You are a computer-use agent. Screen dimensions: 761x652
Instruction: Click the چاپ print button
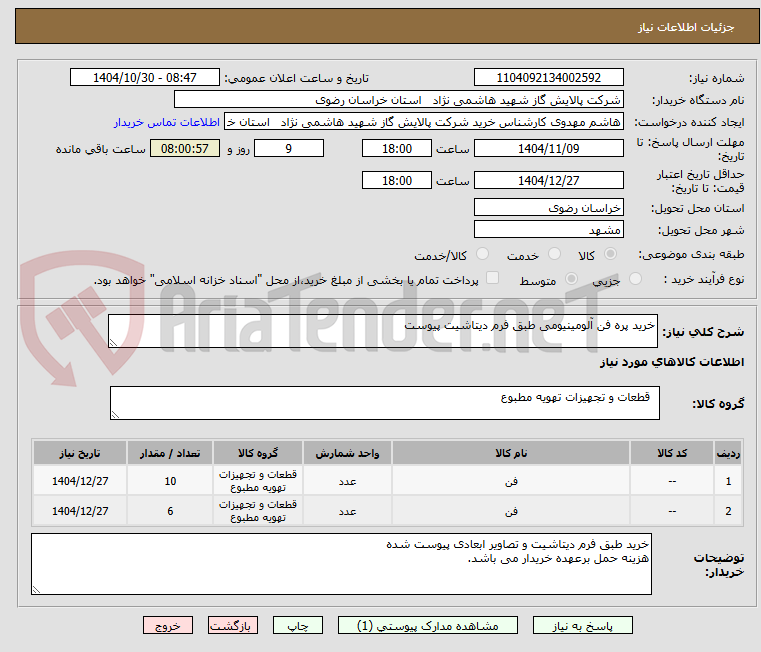(298, 625)
